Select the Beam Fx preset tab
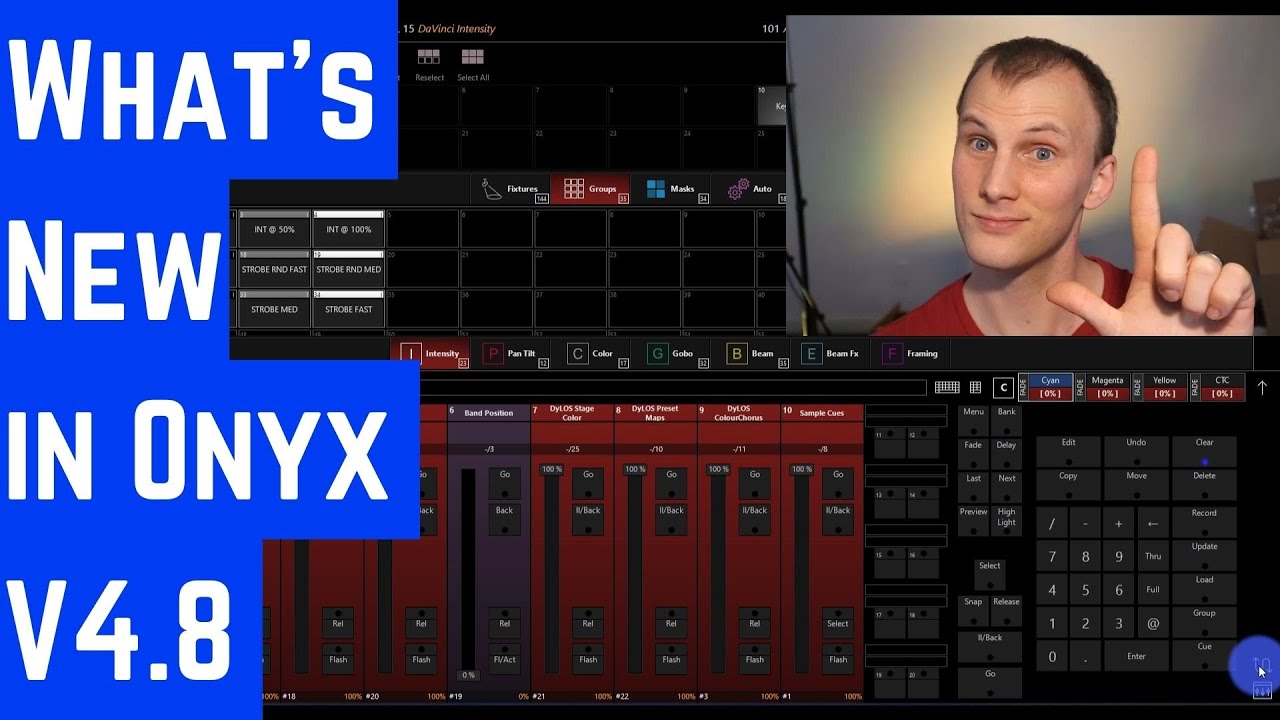The height and width of the screenshot is (720, 1280). tap(830, 353)
